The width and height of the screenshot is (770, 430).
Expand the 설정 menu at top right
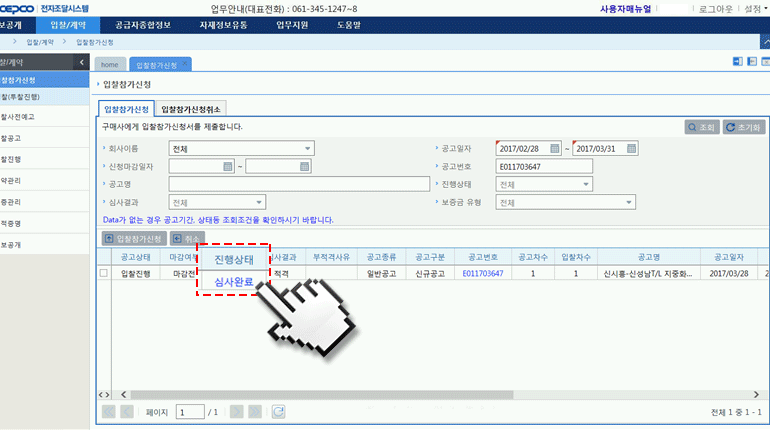point(755,9)
